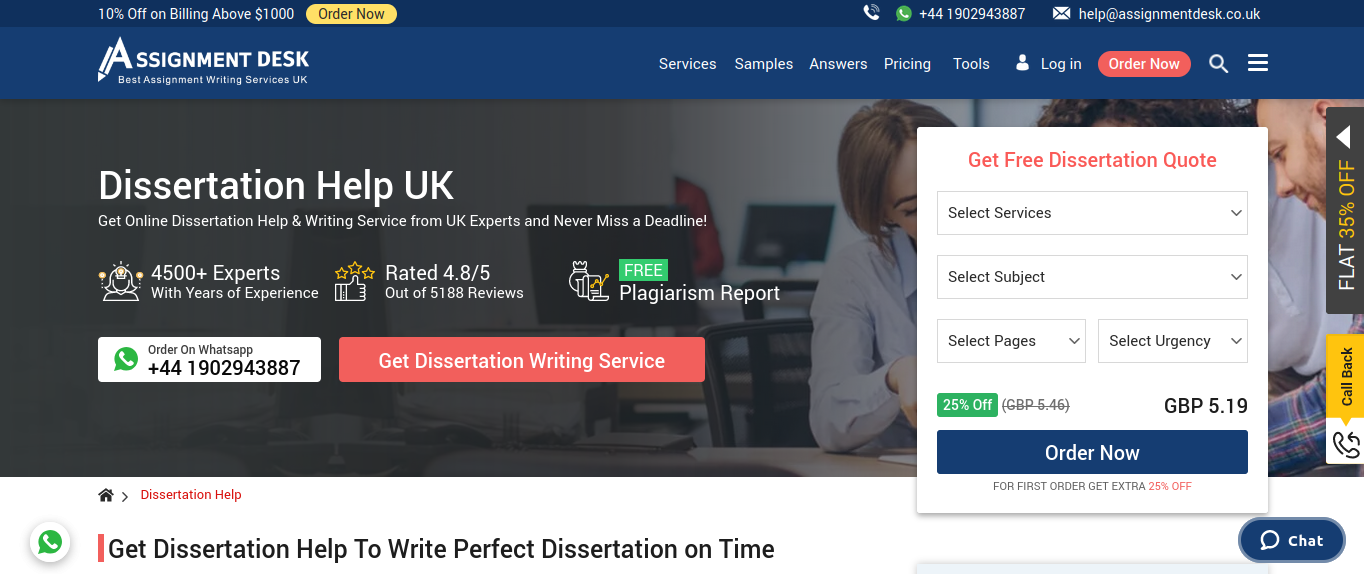Click the 25% Off green badge

click(x=967, y=405)
